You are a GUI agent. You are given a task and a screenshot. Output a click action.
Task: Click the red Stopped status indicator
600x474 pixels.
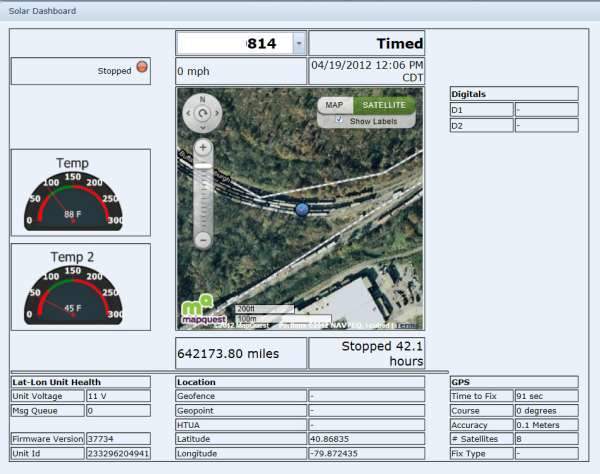(x=141, y=70)
